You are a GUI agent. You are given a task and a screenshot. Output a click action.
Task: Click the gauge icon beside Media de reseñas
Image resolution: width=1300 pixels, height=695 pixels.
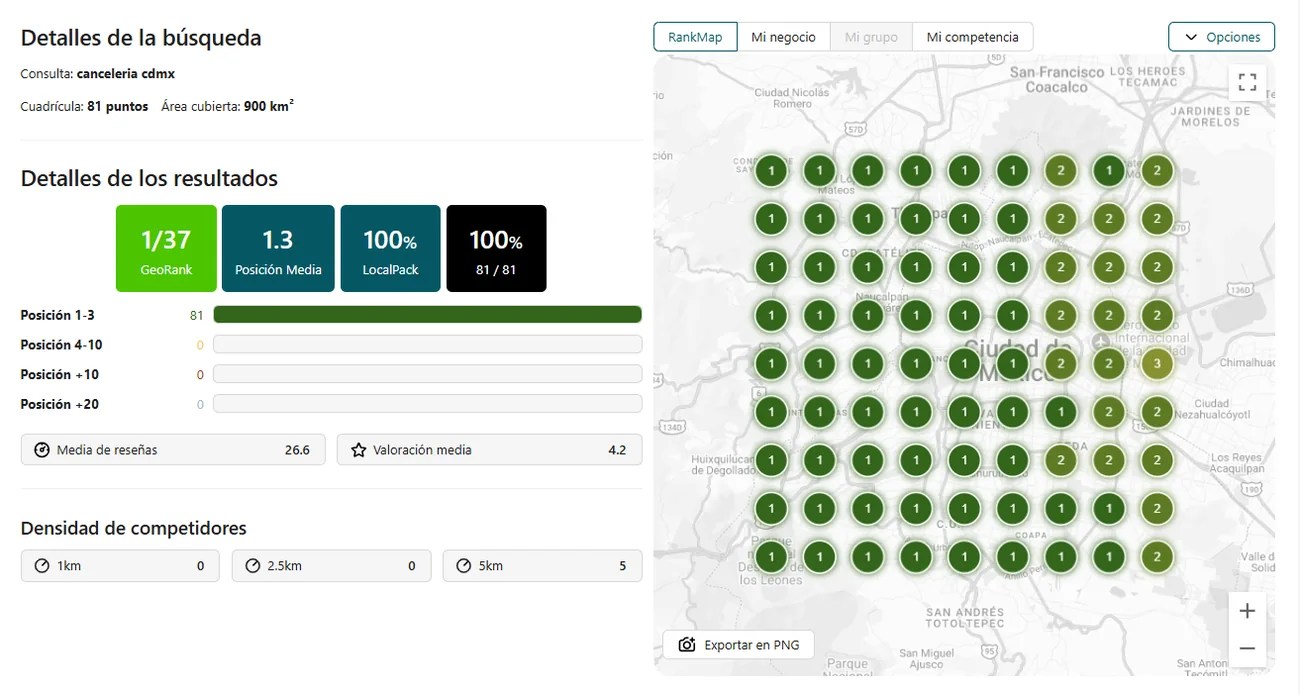(42, 450)
